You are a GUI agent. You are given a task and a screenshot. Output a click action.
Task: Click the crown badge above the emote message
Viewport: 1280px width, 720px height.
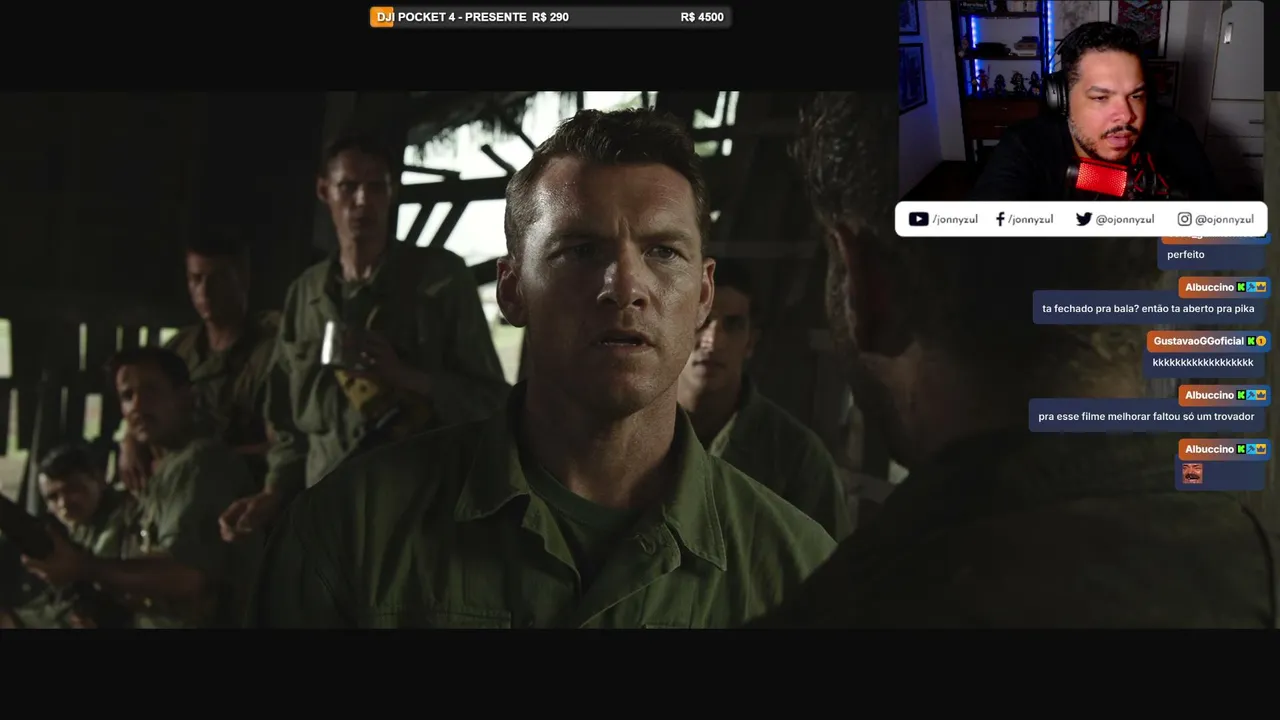pos(1261,449)
